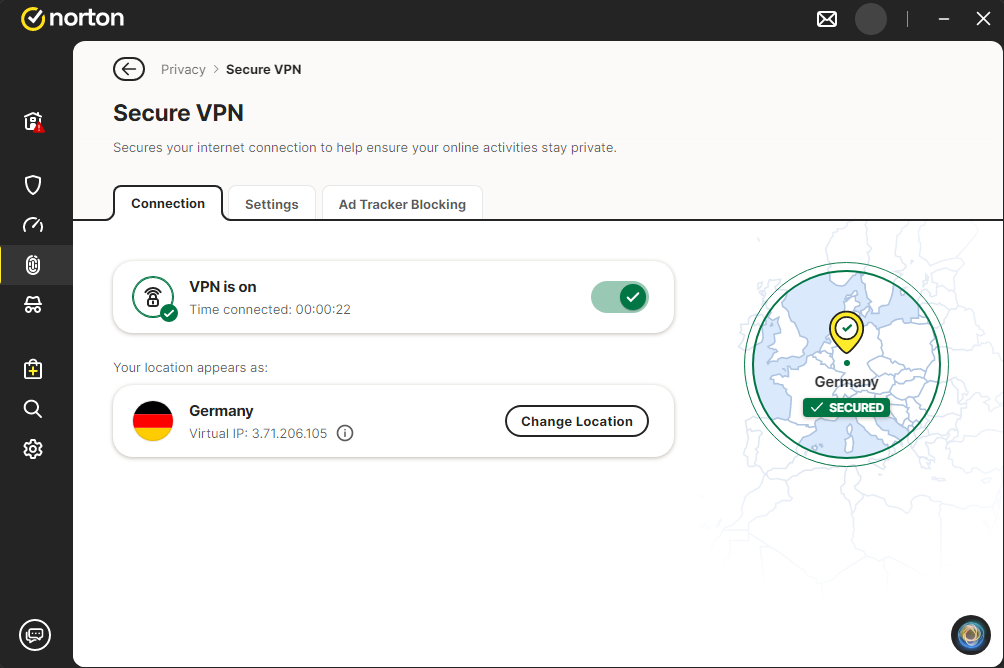
Task: Open the Norton home dashboard icon
Action: pos(33,121)
